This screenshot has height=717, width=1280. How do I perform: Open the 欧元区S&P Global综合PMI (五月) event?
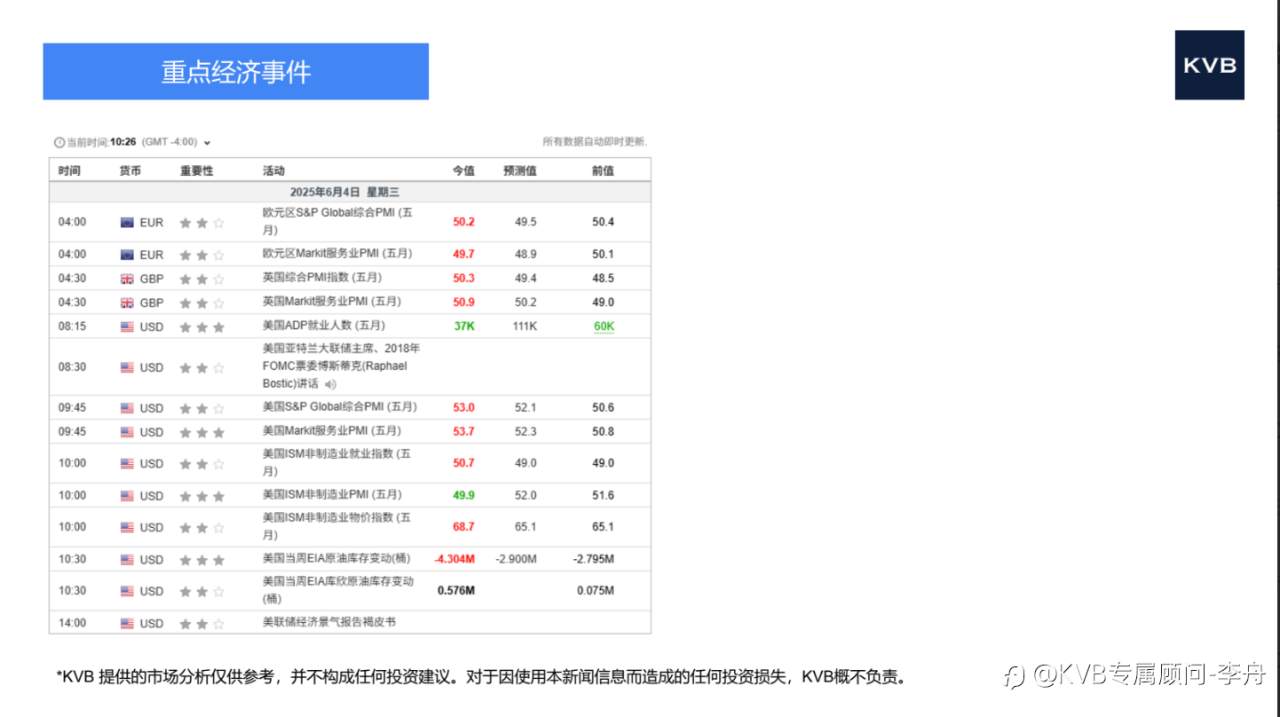338,221
